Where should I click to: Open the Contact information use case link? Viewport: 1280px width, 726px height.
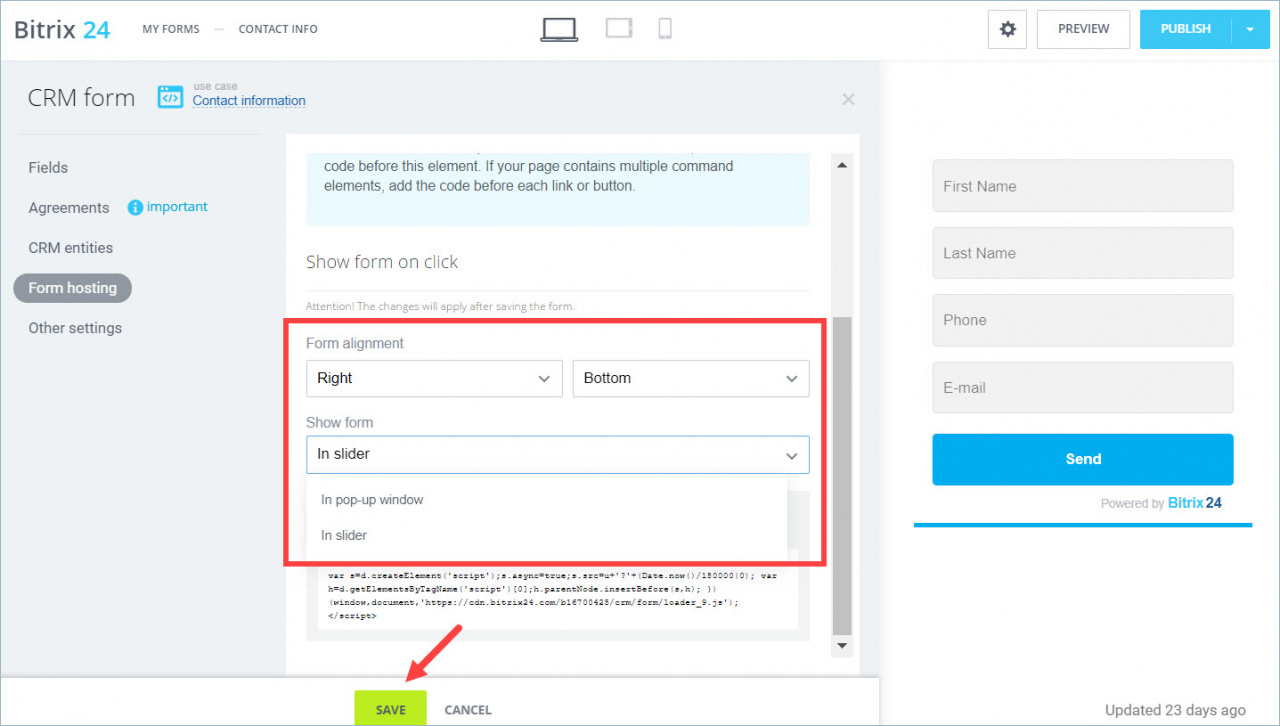(x=249, y=101)
